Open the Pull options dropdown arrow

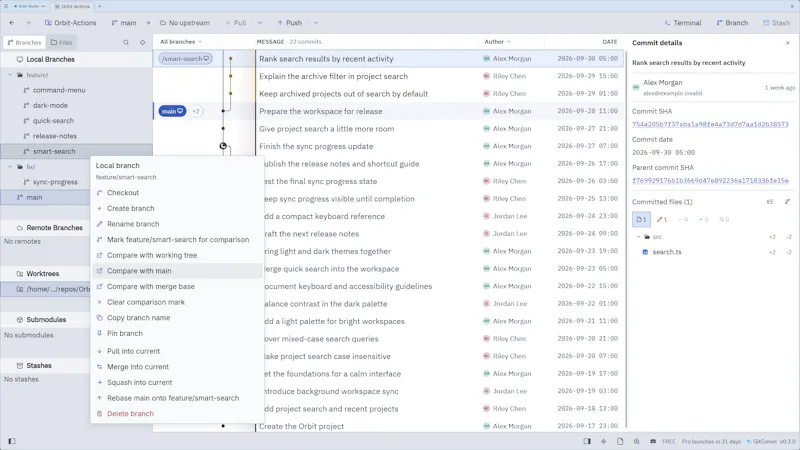[260, 23]
